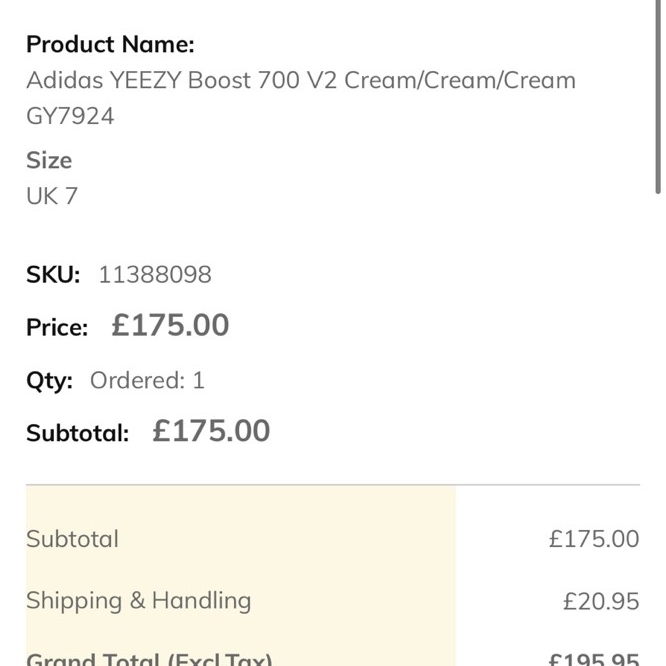Click the Shipping & Handling label
This screenshot has height=666, width=666.
click(x=138, y=601)
